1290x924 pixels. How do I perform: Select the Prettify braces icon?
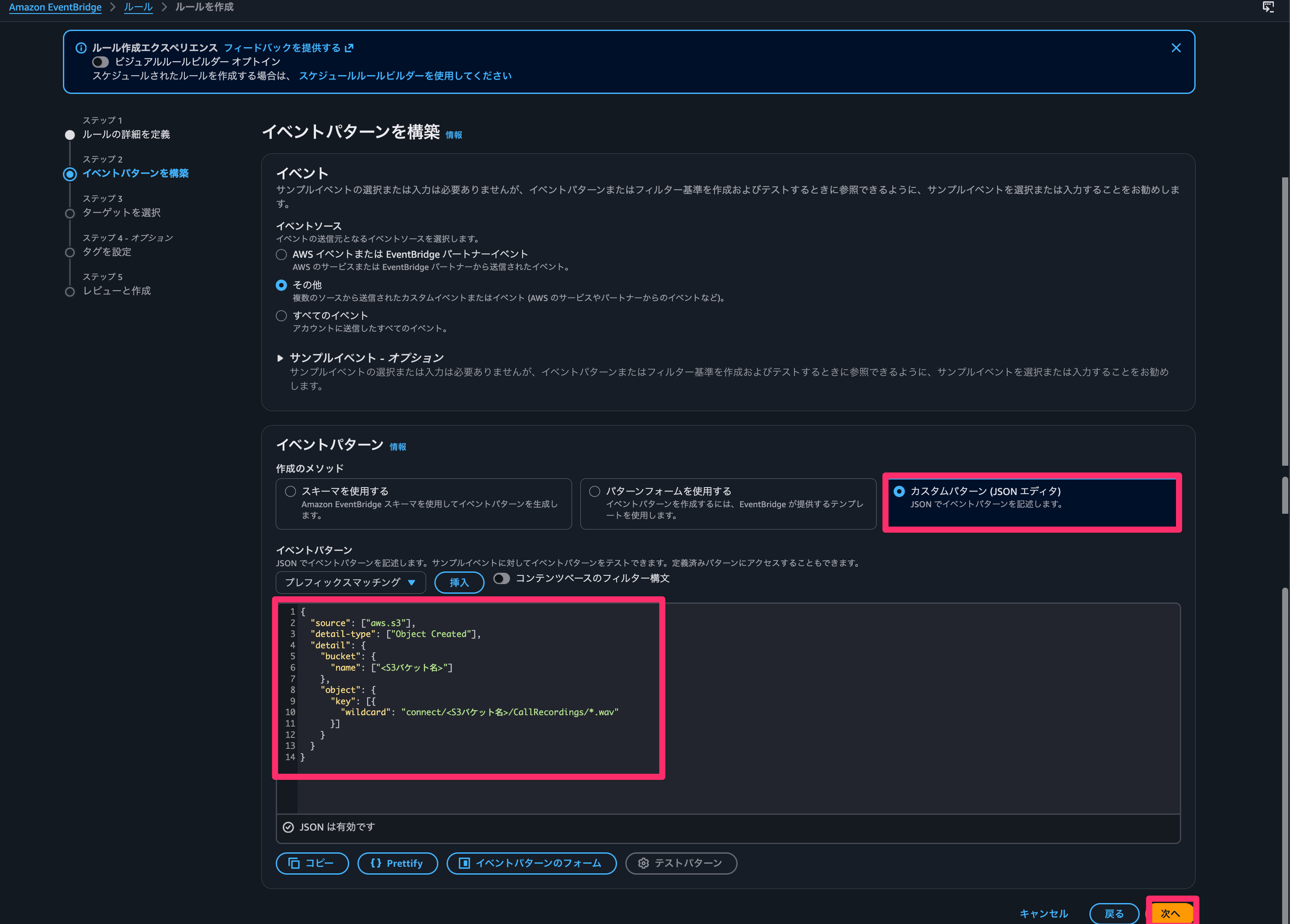pos(375,863)
